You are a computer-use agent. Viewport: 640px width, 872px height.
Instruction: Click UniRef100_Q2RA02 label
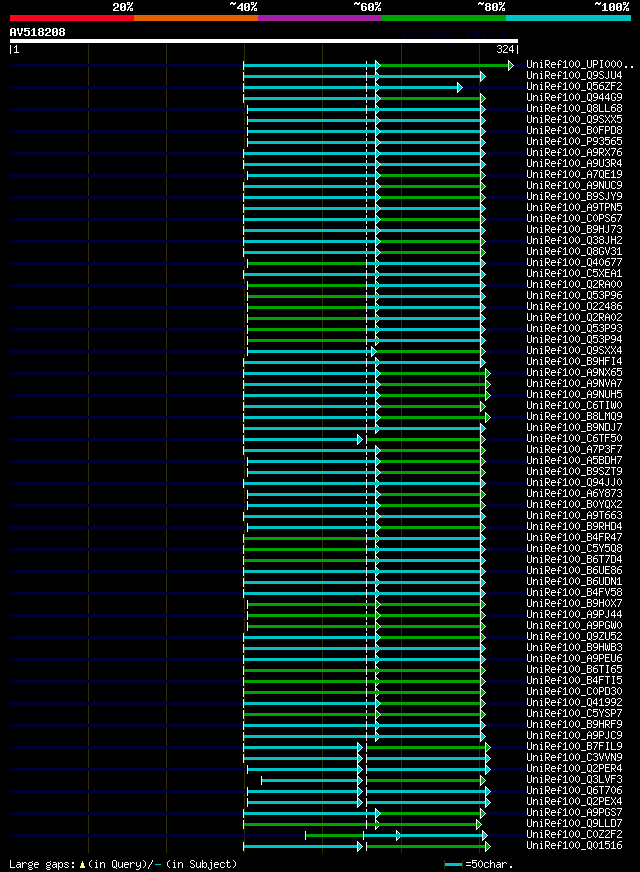tap(574, 318)
